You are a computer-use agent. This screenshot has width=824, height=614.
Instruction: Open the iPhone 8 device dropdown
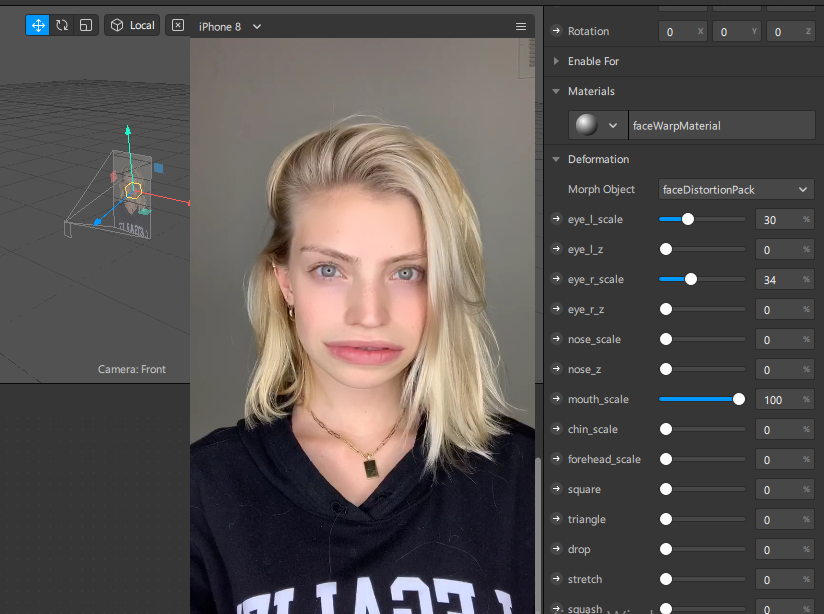click(x=230, y=27)
